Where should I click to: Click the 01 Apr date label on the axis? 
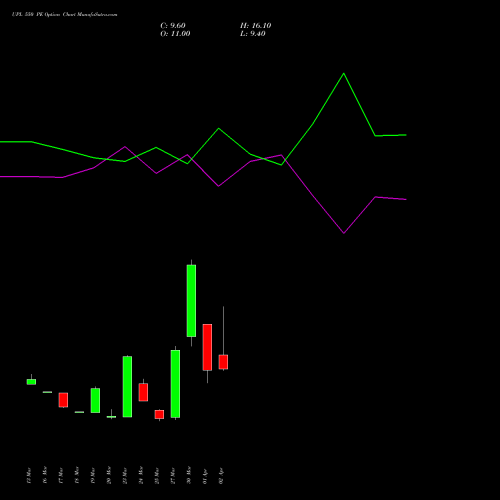[205, 476]
